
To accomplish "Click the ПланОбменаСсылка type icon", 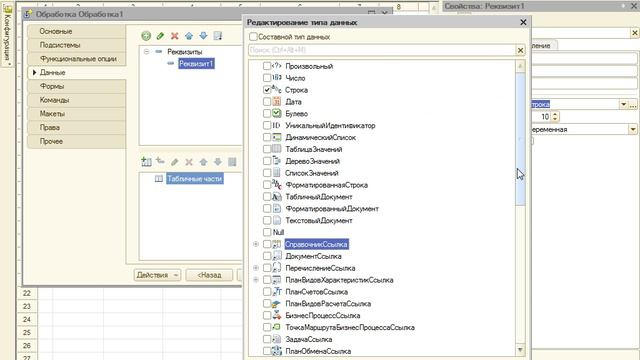I will click(x=277, y=351).
